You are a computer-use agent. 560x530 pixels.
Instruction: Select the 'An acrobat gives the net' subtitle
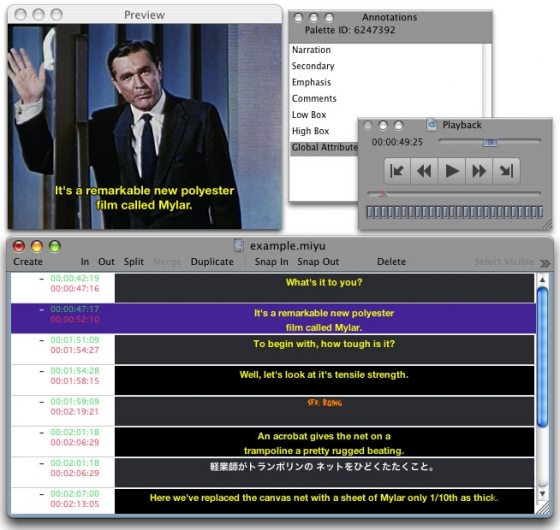tap(324, 443)
